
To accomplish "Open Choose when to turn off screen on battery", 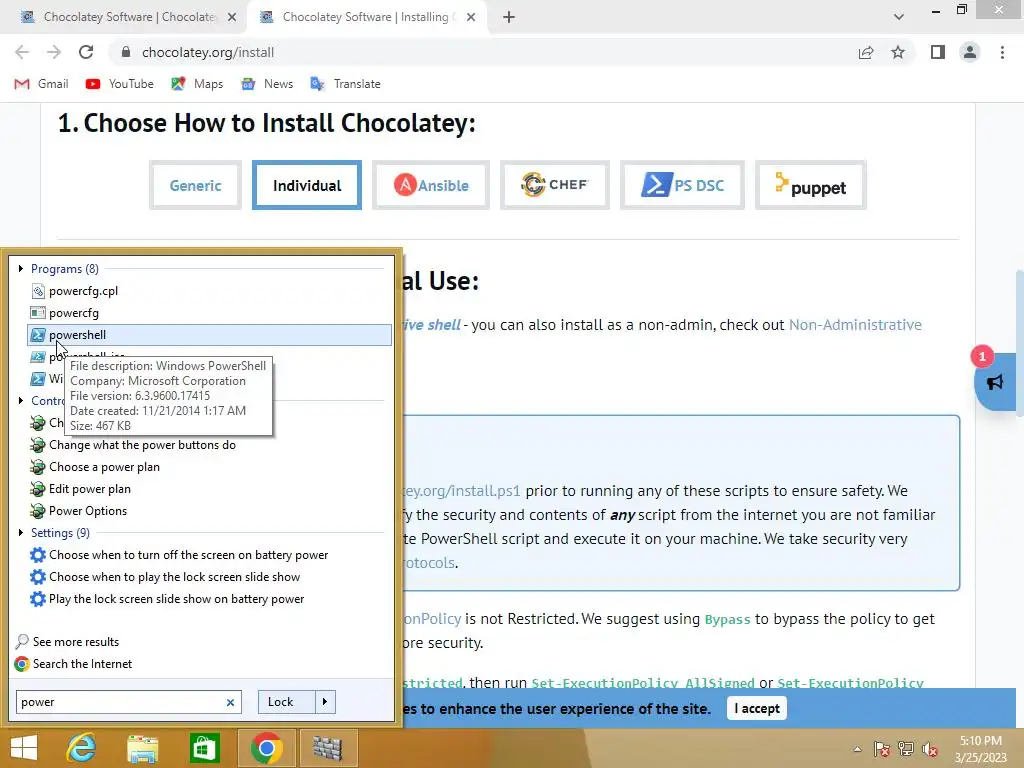I will 189,554.
